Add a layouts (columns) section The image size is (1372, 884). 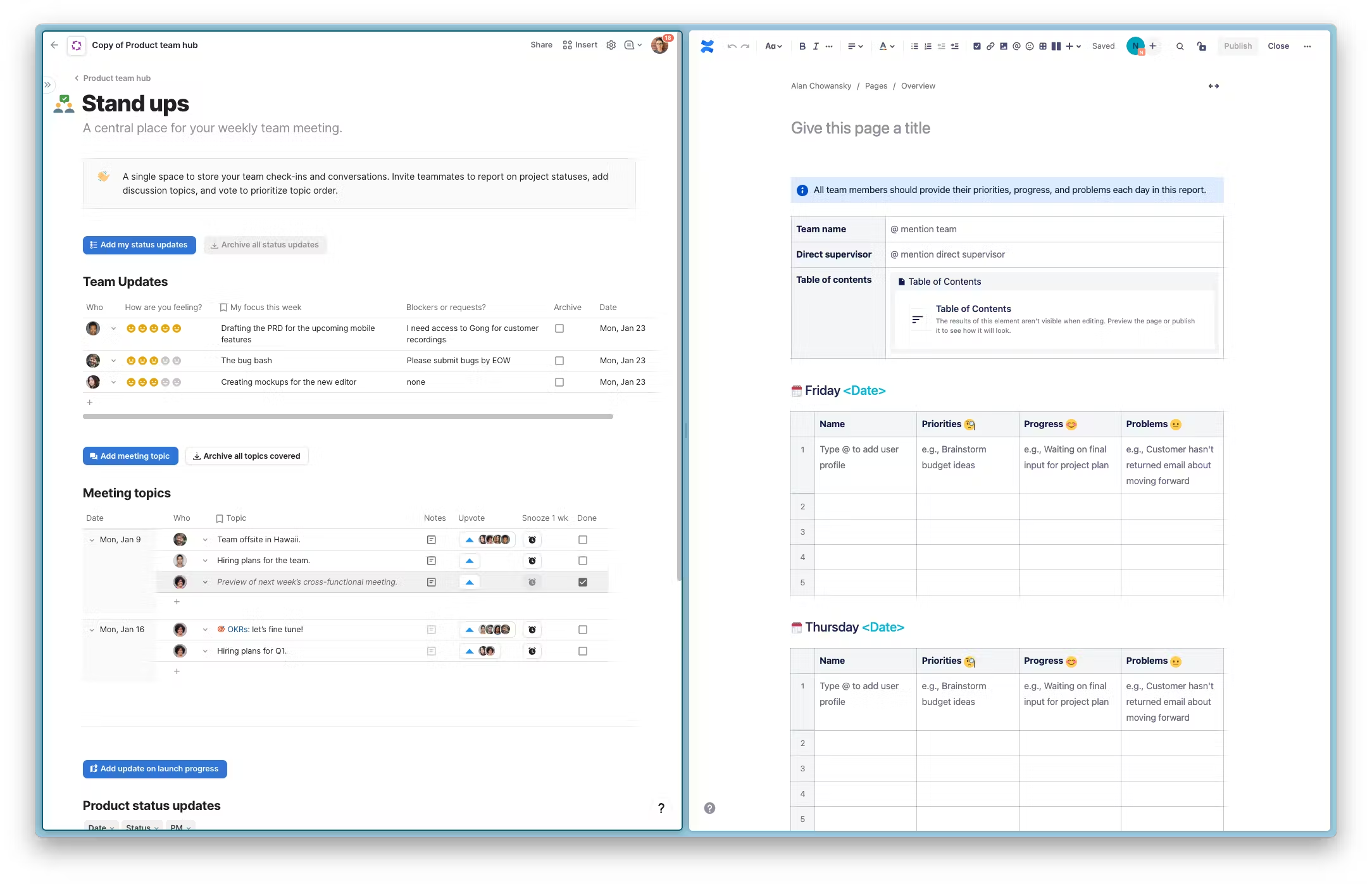click(1056, 46)
